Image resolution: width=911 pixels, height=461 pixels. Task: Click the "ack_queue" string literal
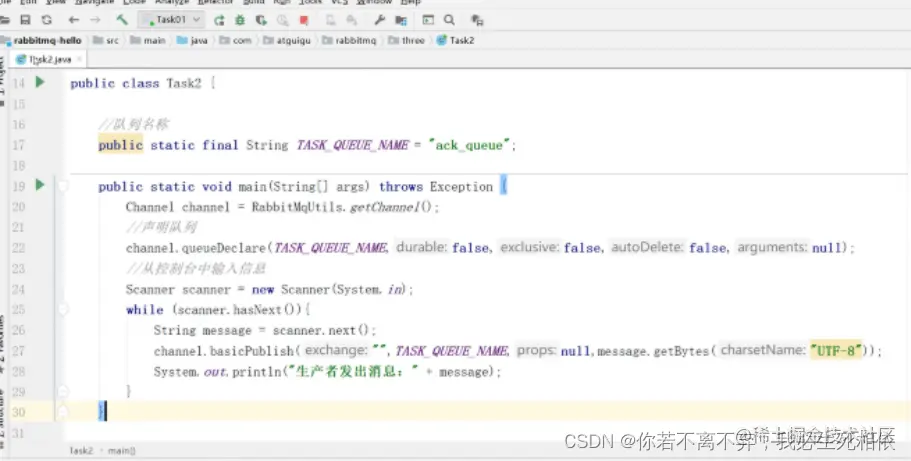coord(469,145)
